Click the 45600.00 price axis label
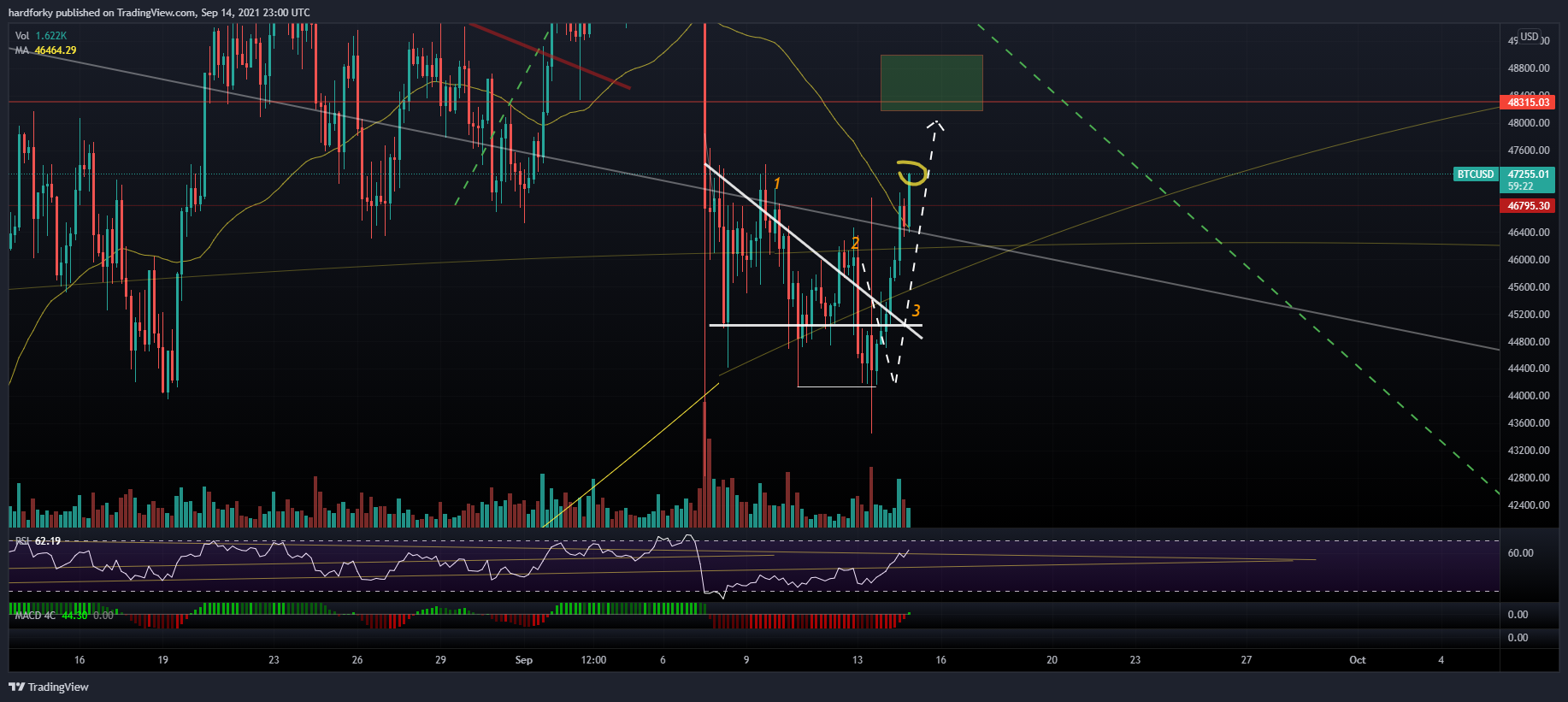 [x=1529, y=287]
